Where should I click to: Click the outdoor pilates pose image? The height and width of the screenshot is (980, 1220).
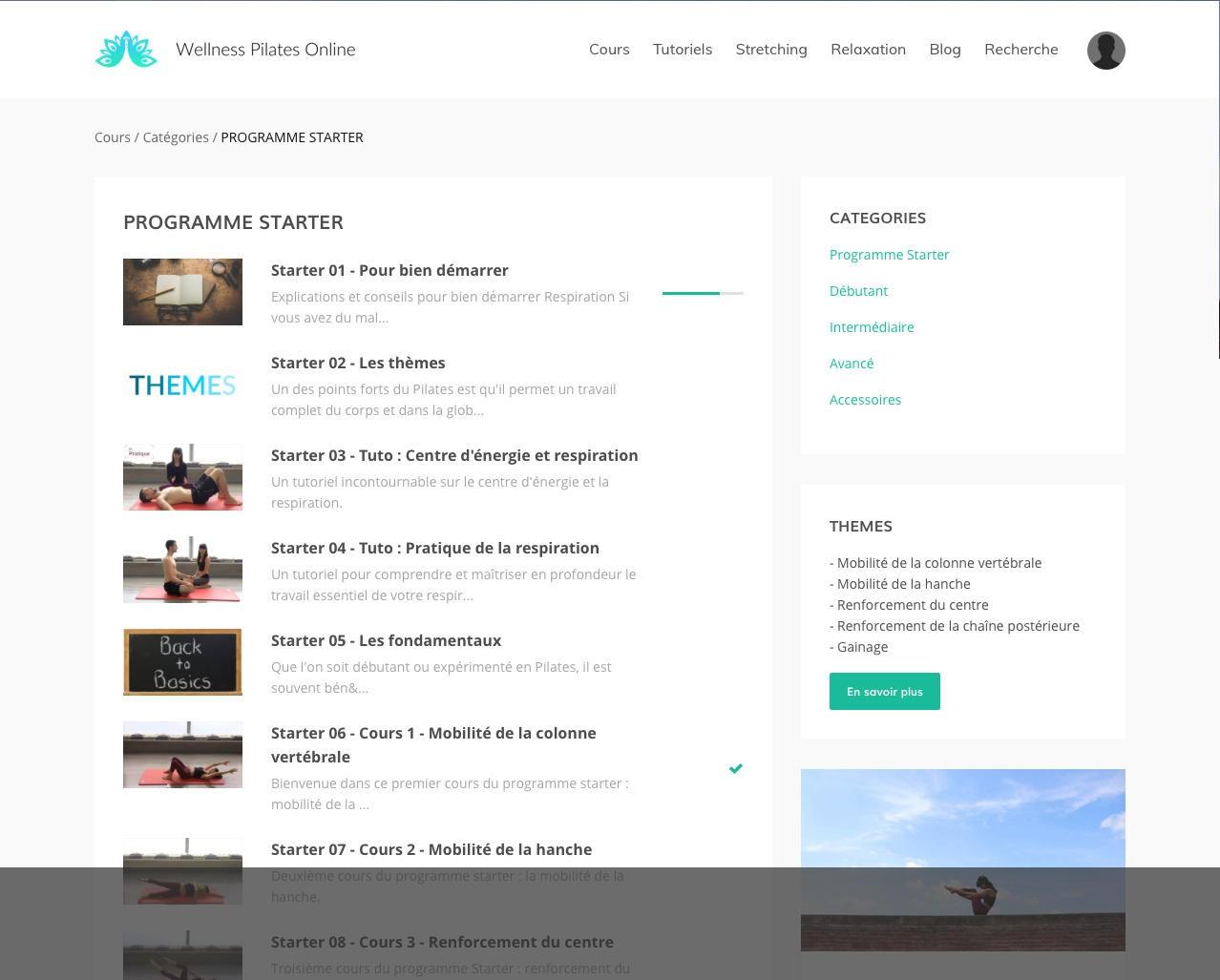coord(963,860)
